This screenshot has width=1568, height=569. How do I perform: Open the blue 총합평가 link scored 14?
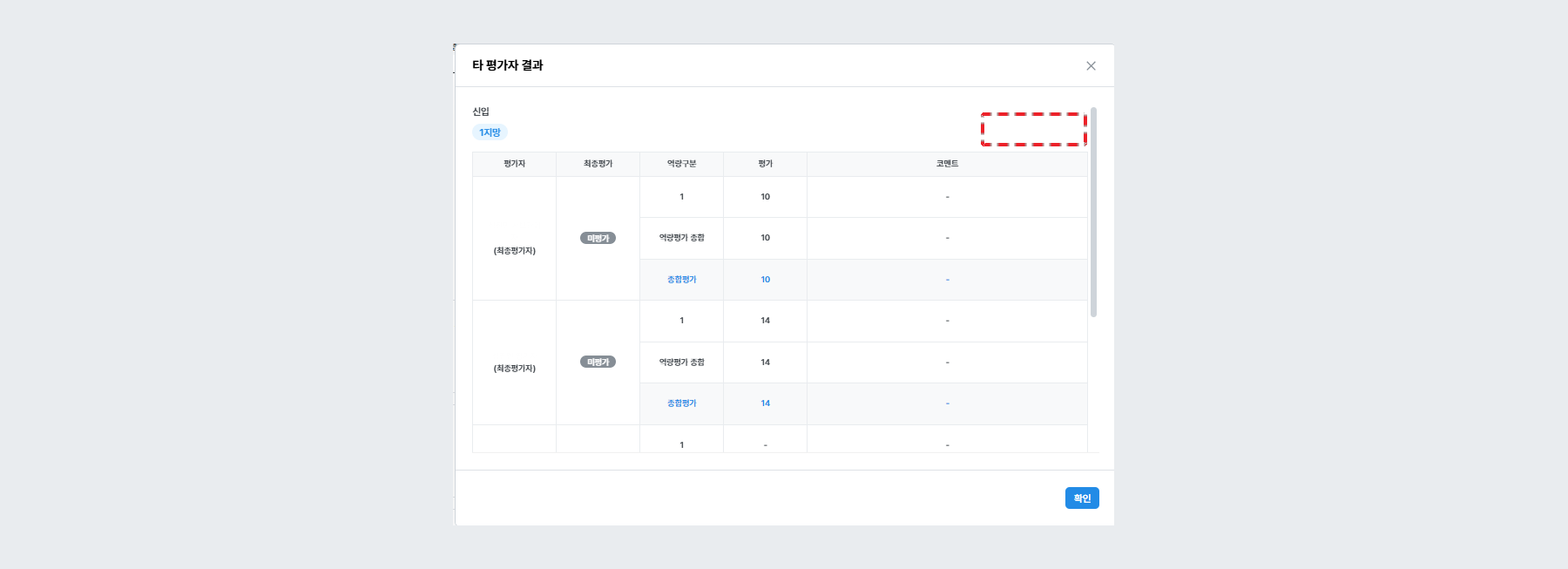(x=681, y=403)
